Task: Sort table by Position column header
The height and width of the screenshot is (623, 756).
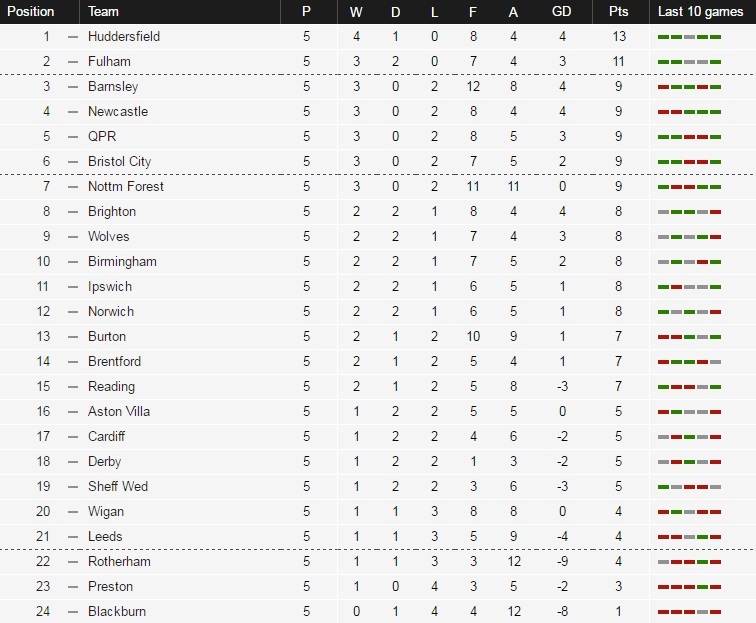Action: [30, 11]
